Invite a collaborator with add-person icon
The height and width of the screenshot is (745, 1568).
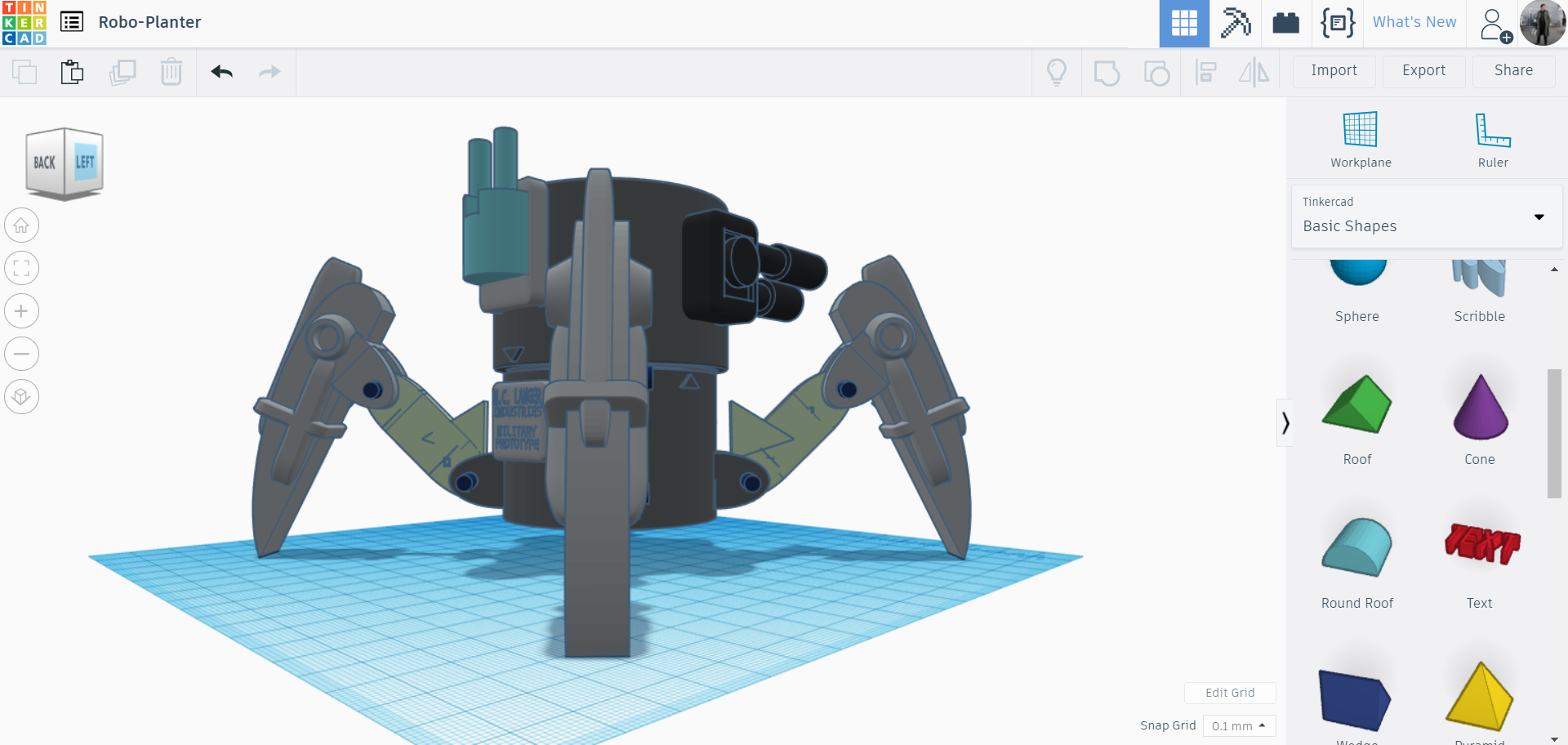point(1495,25)
